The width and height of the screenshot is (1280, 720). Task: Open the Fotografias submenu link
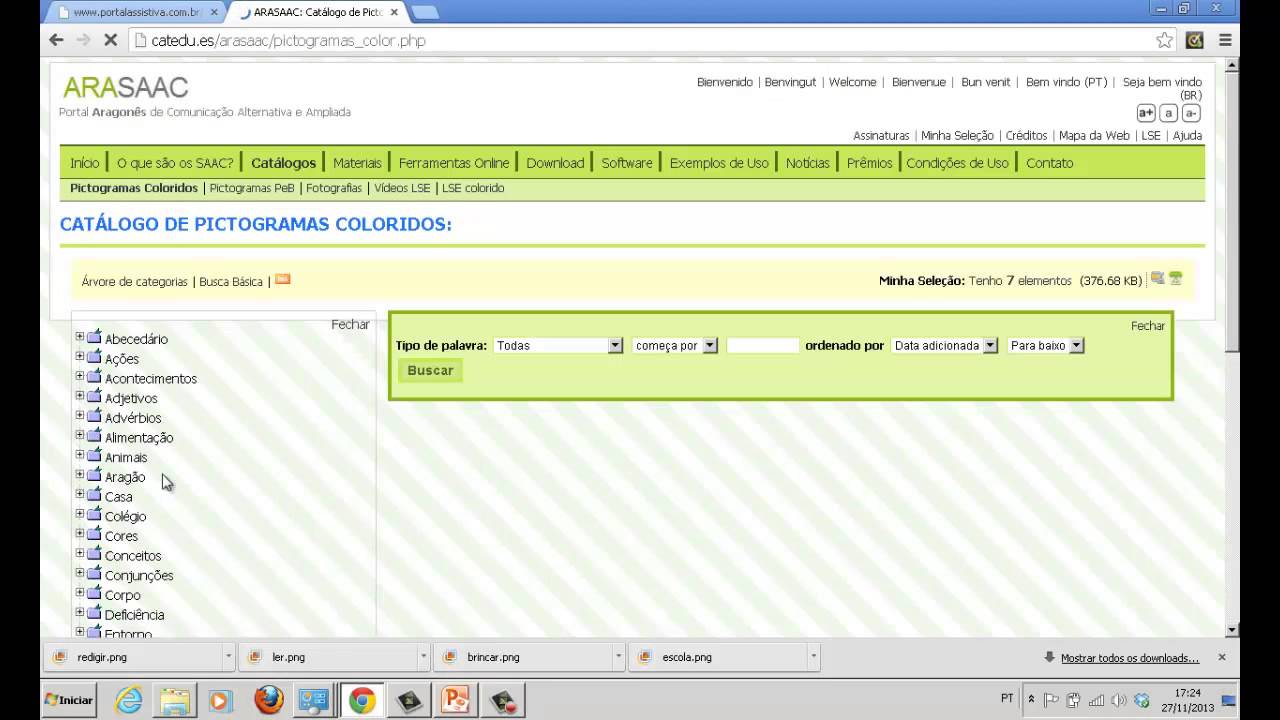click(334, 188)
